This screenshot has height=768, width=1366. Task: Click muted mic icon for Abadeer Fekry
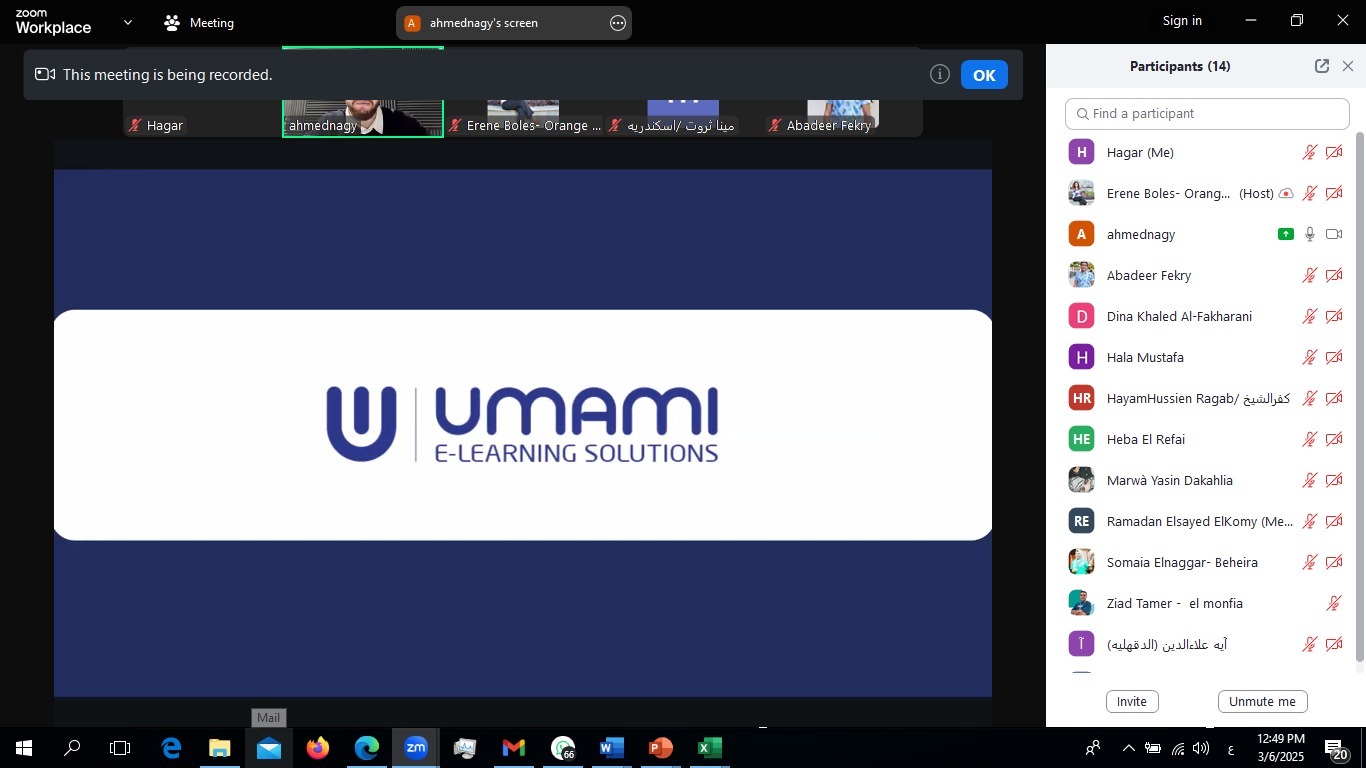pyautogui.click(x=1309, y=276)
